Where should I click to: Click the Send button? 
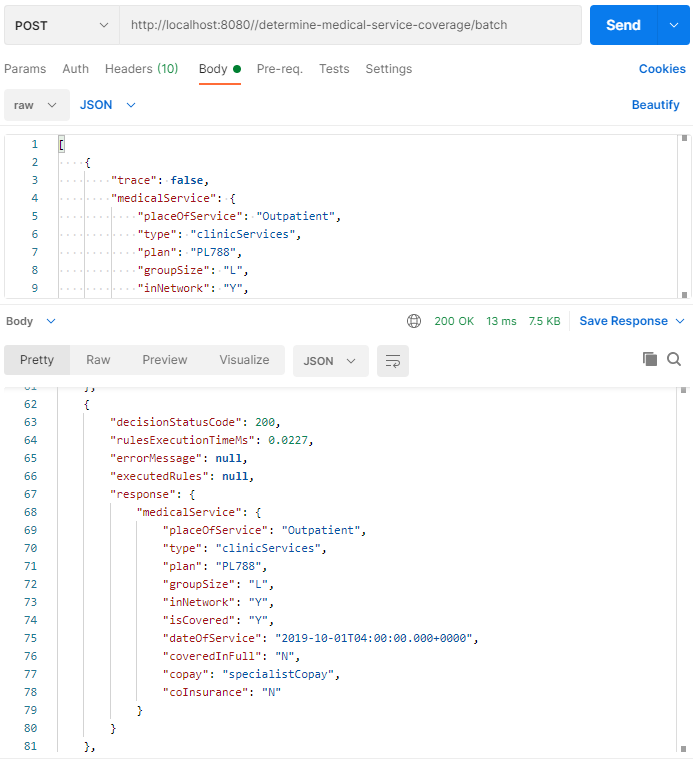click(x=622, y=25)
